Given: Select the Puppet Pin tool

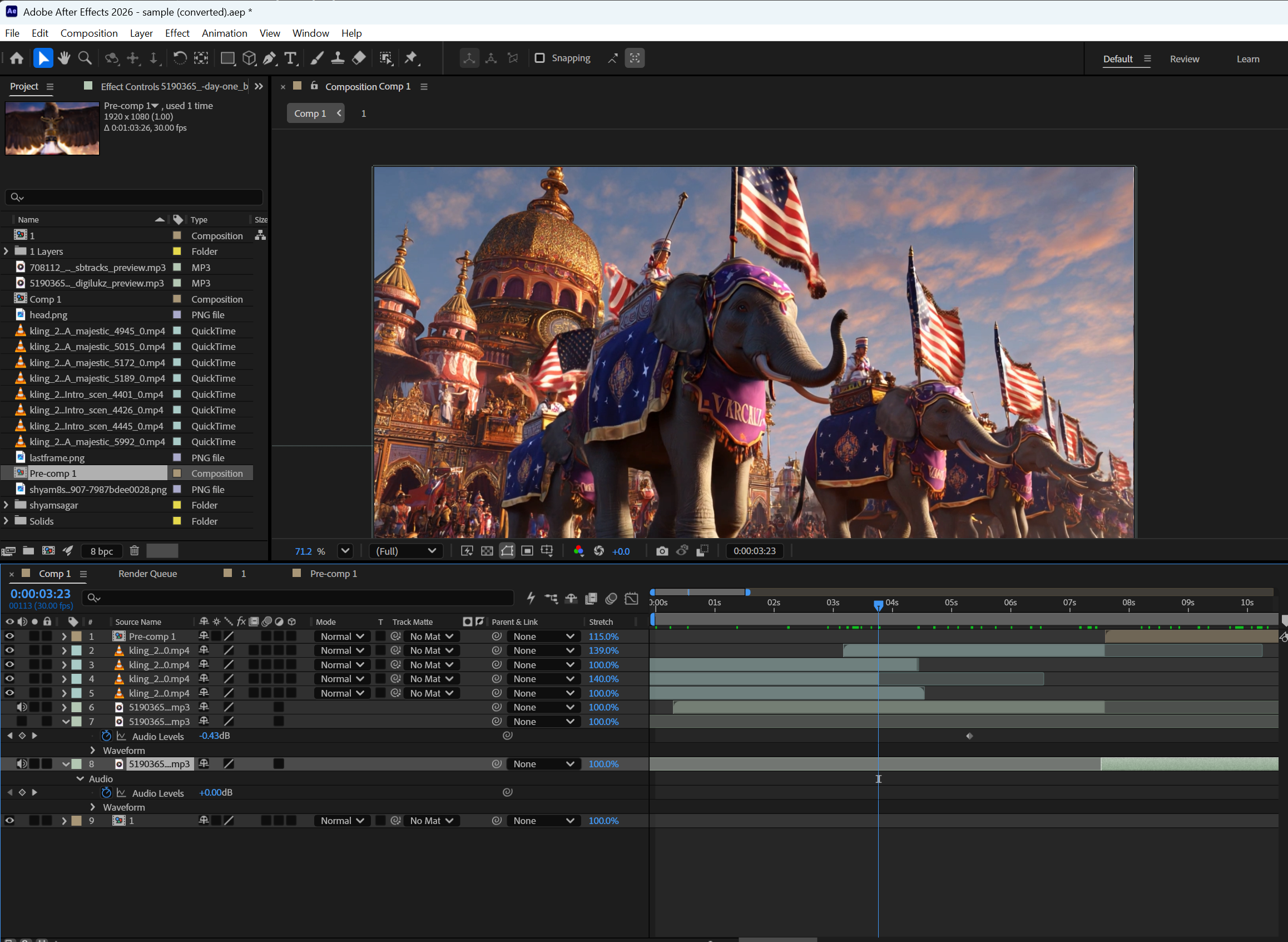Looking at the screenshot, I should [x=411, y=58].
